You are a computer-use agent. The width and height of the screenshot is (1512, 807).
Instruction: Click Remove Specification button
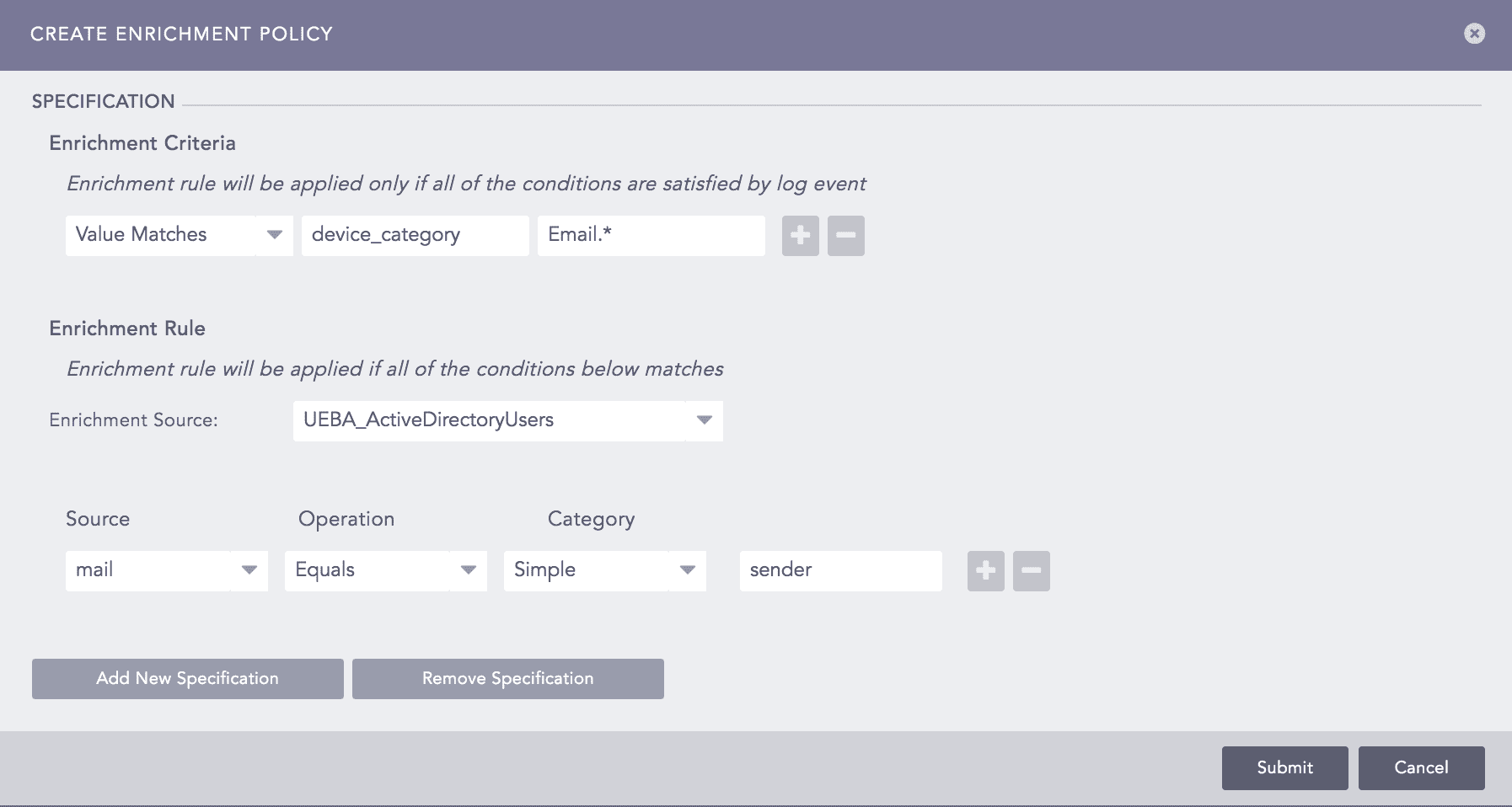(x=507, y=679)
